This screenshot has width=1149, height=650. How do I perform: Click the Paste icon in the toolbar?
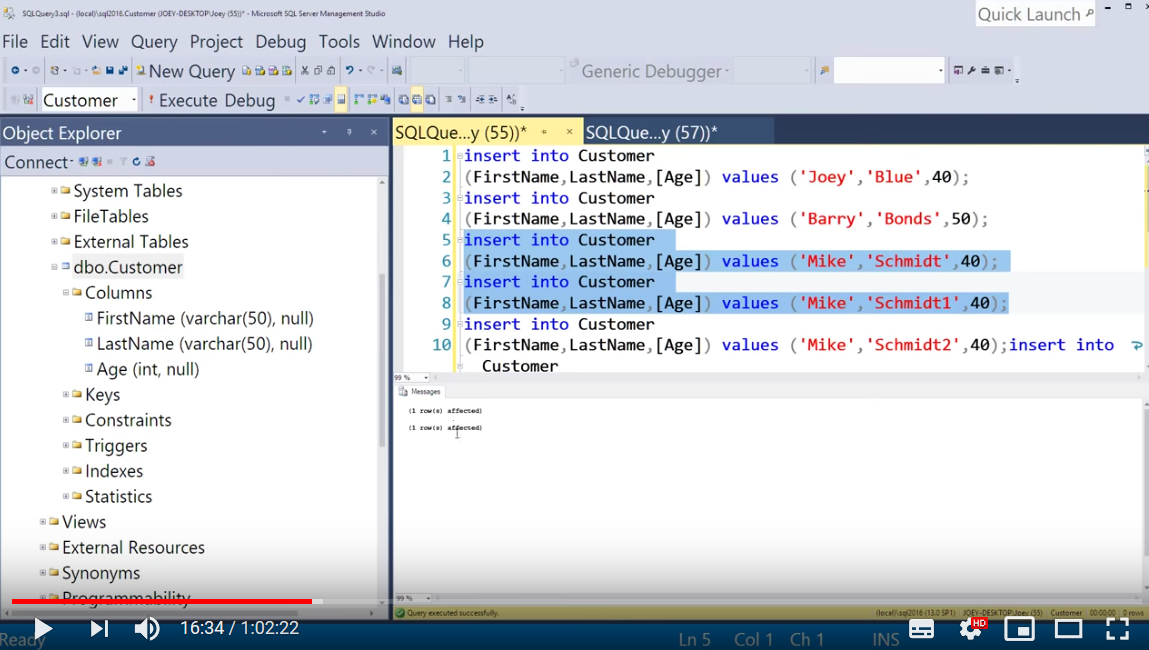[x=331, y=70]
